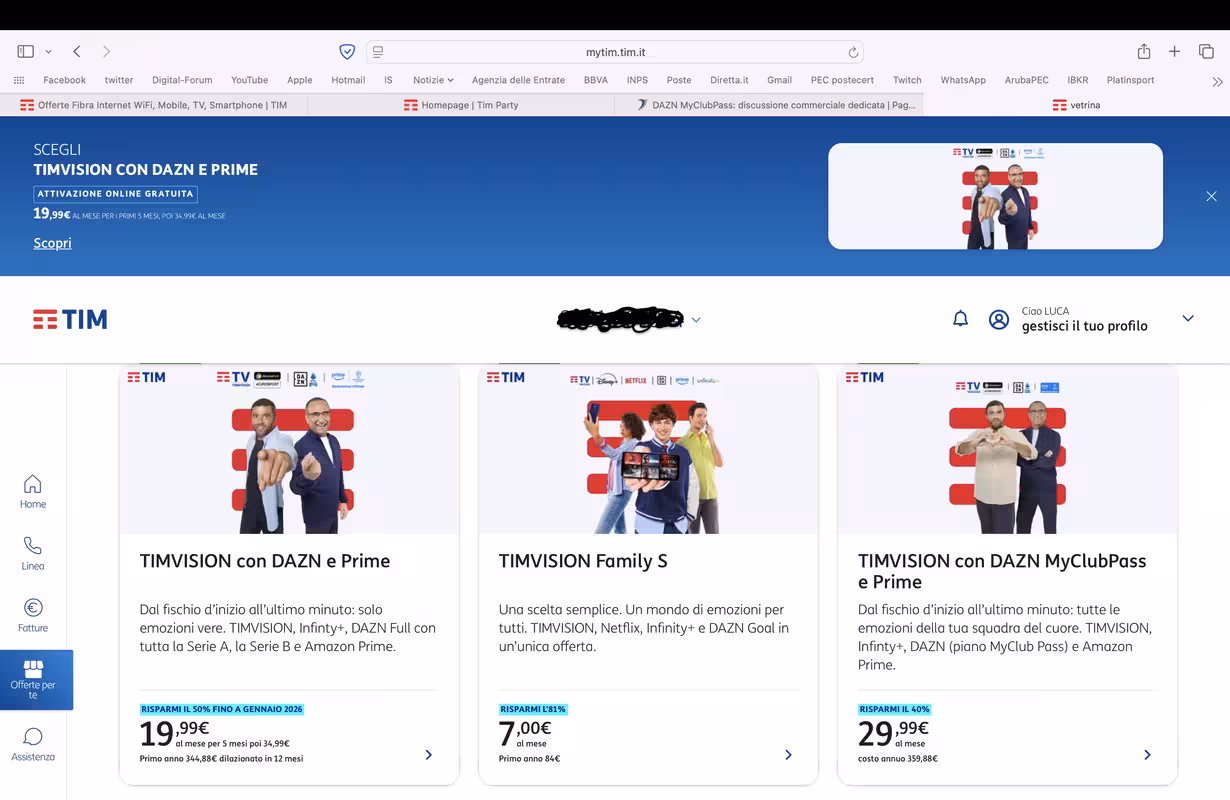Open Linea in the sidebar
Viewport: 1230px width, 800px height.
point(33,553)
